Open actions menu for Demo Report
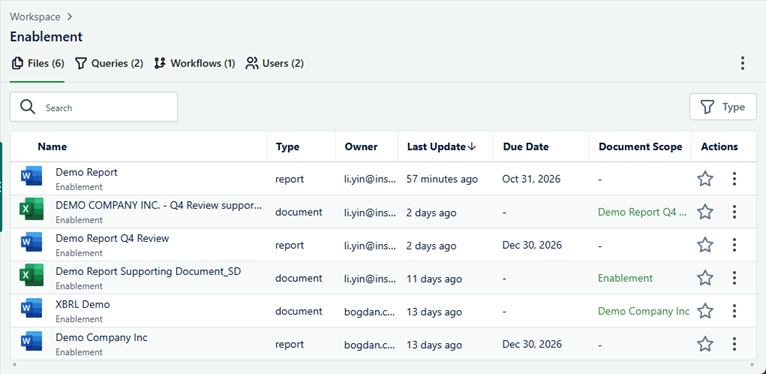This screenshot has width=766, height=374. pyautogui.click(x=734, y=179)
